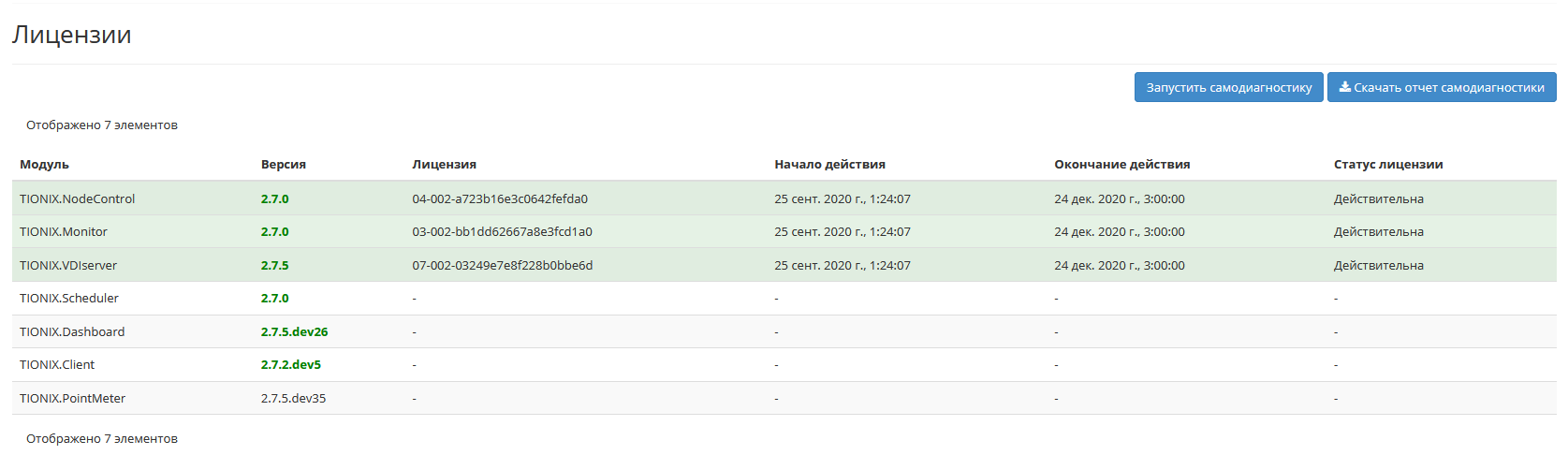This screenshot has height=455, width=1568.
Task: Click the TIONIX.VDIserver module name
Action: click(68, 265)
